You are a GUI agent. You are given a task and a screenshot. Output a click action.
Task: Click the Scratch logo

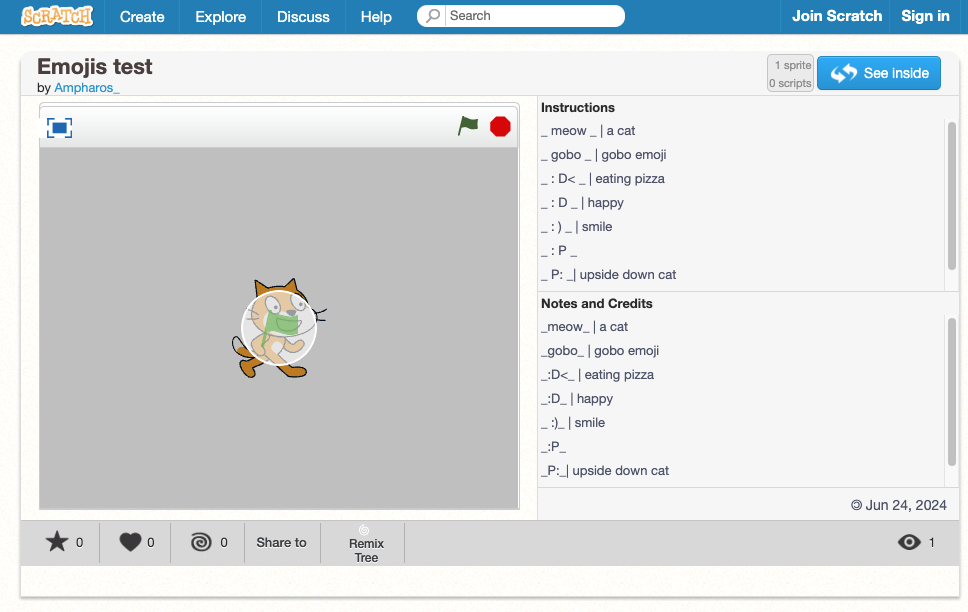click(57, 16)
